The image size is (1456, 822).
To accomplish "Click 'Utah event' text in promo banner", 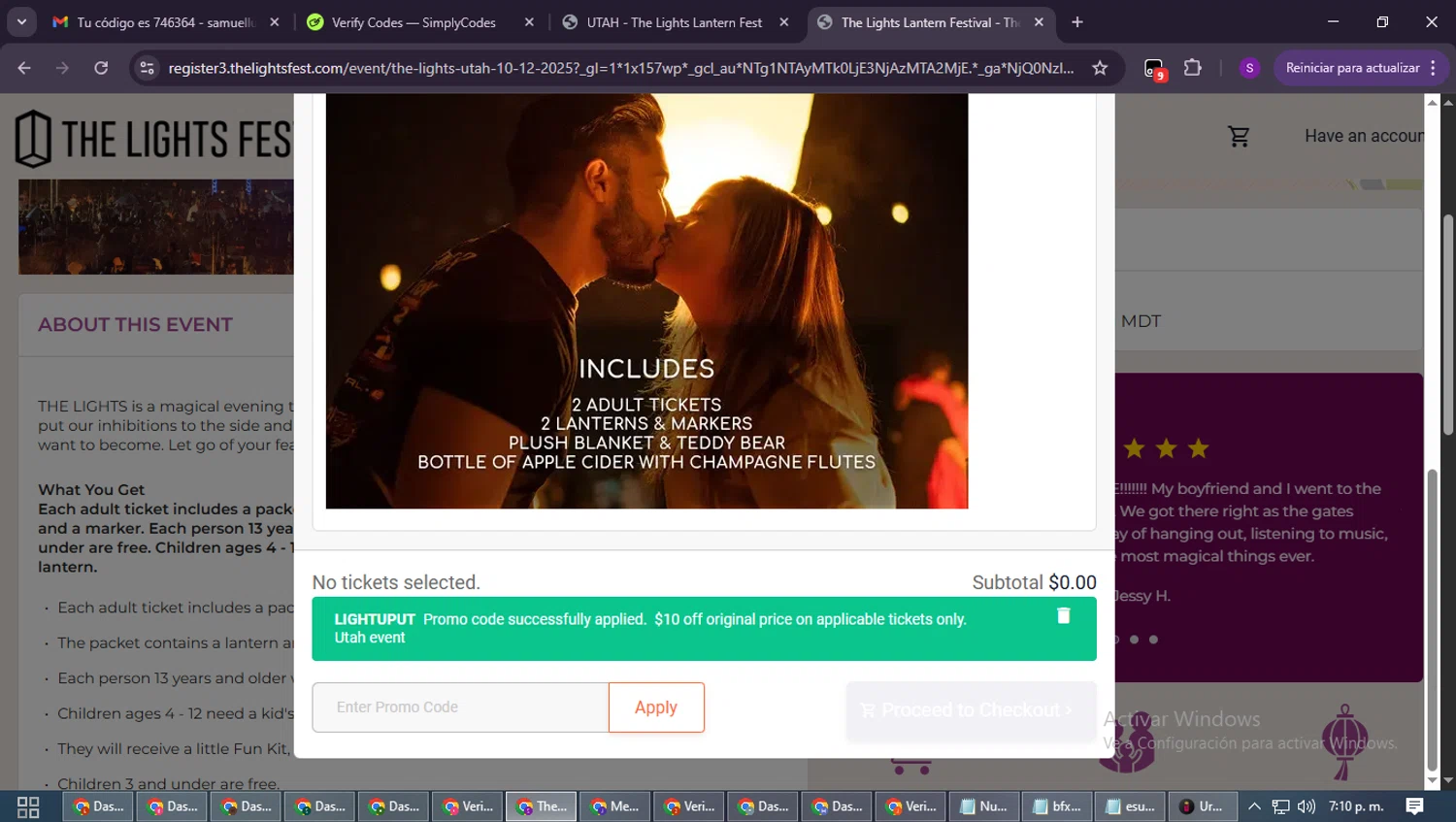I will [x=370, y=638].
